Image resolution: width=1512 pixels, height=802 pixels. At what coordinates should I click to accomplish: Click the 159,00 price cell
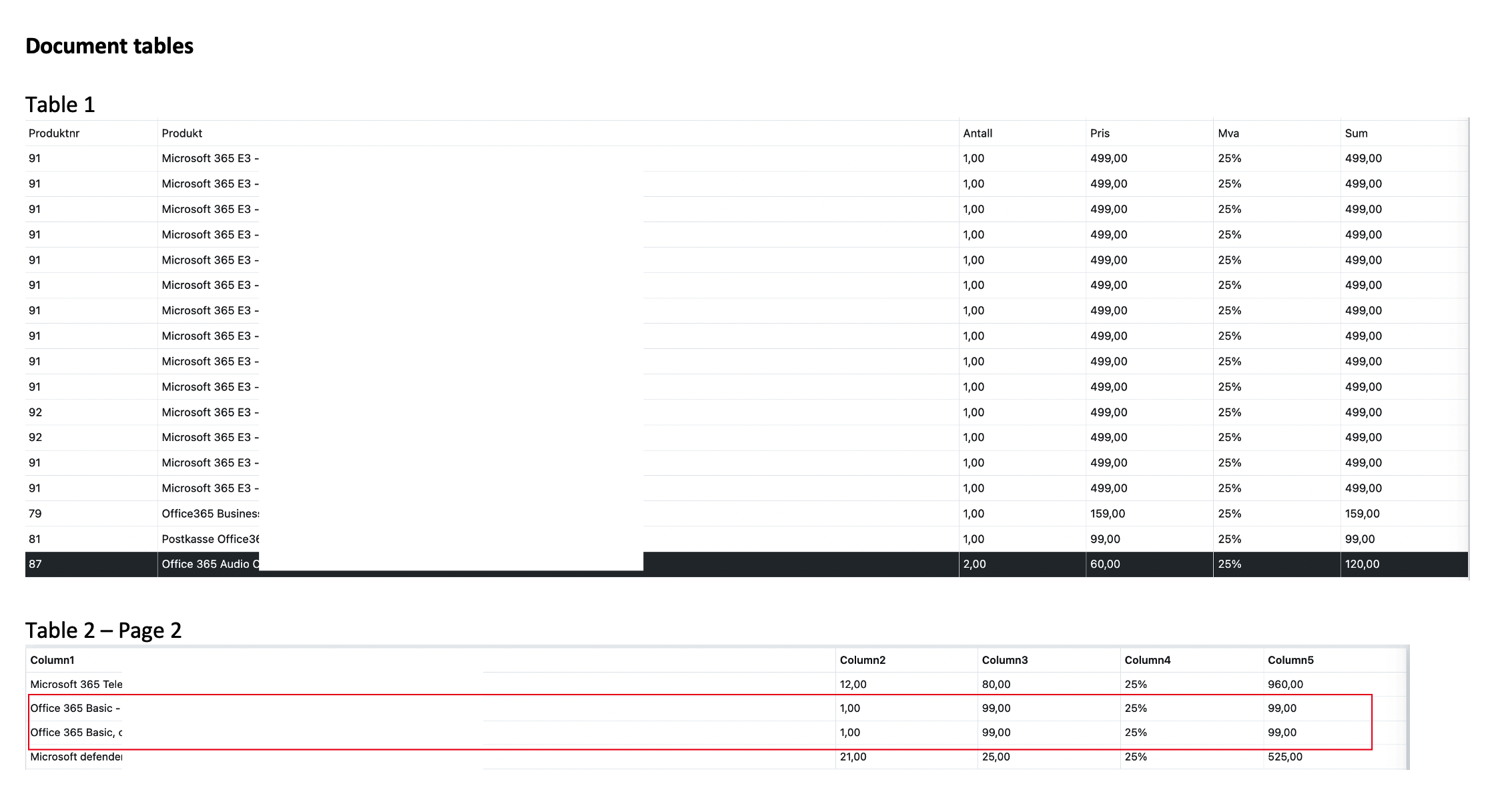[x=1108, y=514]
